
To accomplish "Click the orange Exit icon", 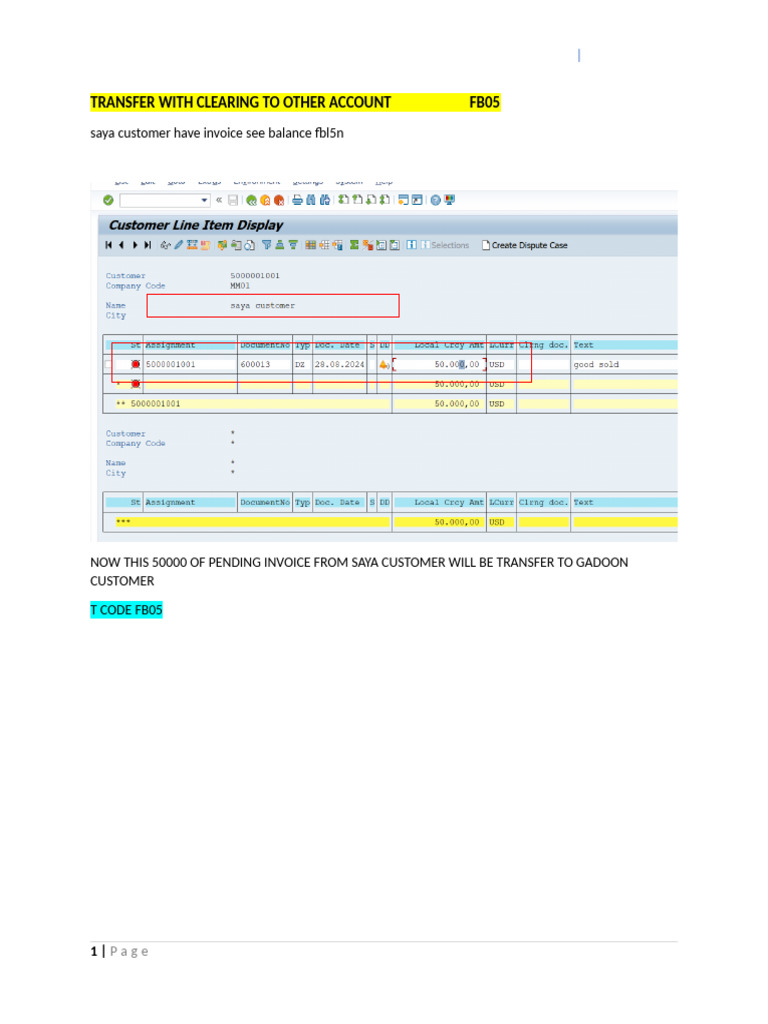I will 265,200.
